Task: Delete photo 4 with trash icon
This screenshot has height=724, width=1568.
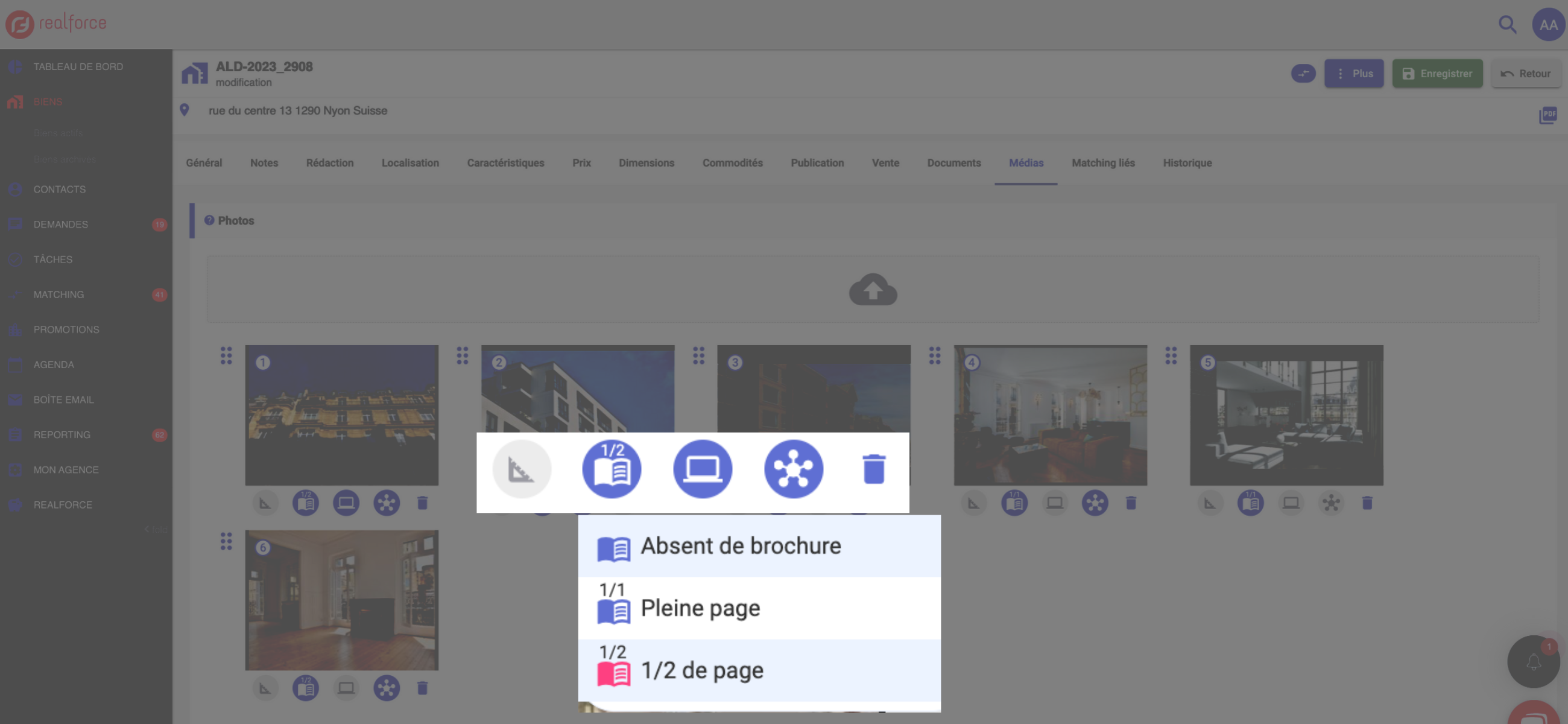Action: click(x=1131, y=503)
